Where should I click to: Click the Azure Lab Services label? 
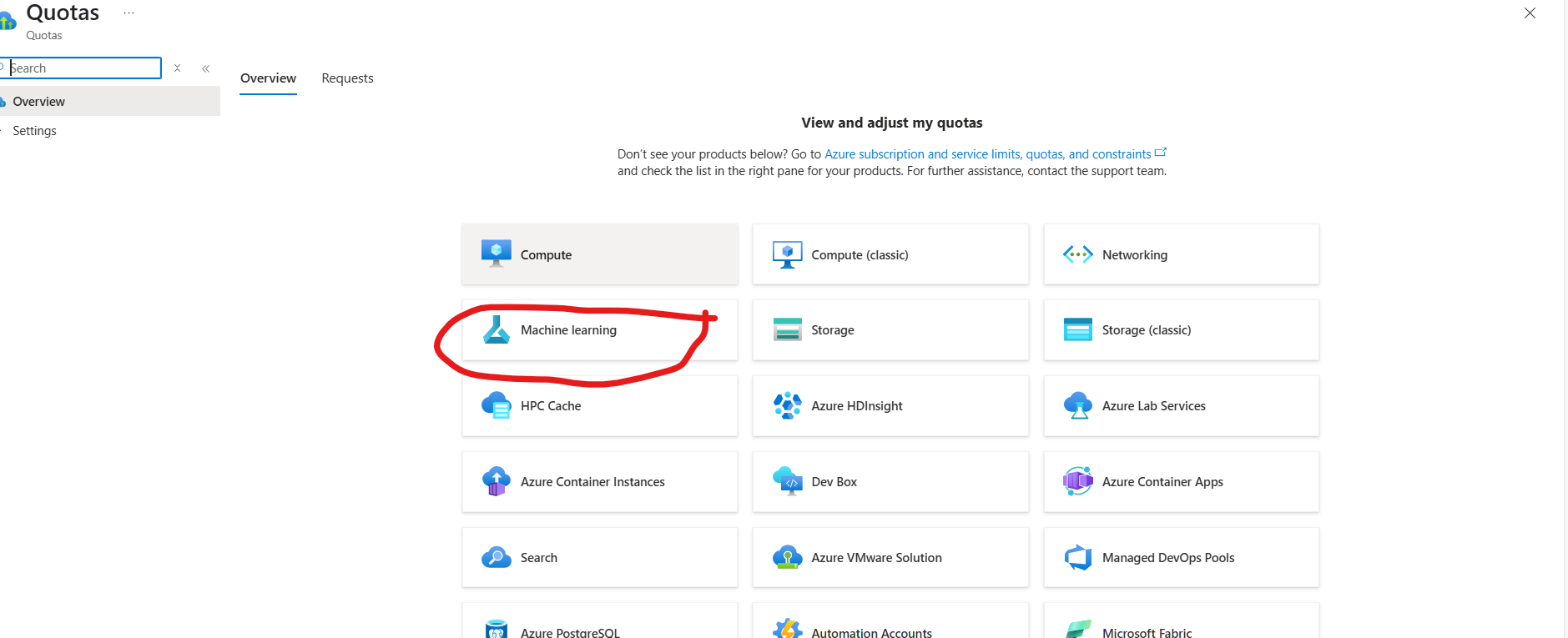click(x=1153, y=406)
